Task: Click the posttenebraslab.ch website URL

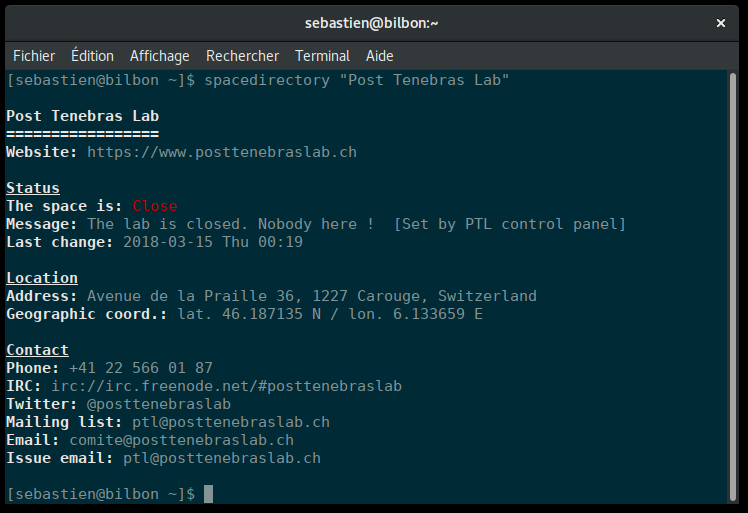Action: coord(221,152)
